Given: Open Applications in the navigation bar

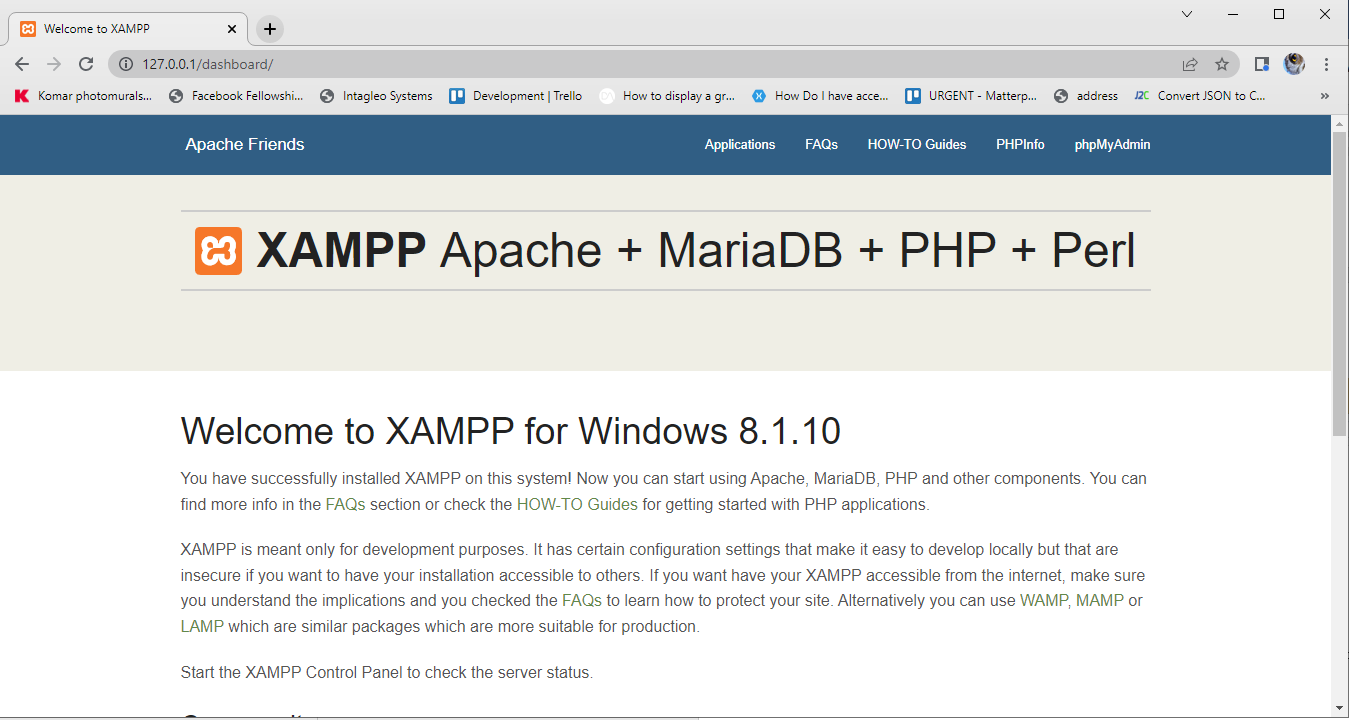Looking at the screenshot, I should click(740, 145).
